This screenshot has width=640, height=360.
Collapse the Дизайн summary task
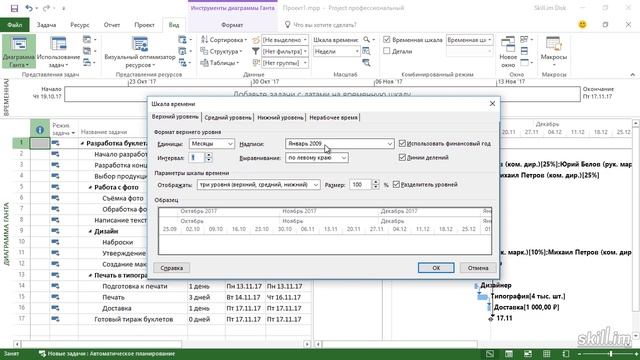(x=91, y=231)
